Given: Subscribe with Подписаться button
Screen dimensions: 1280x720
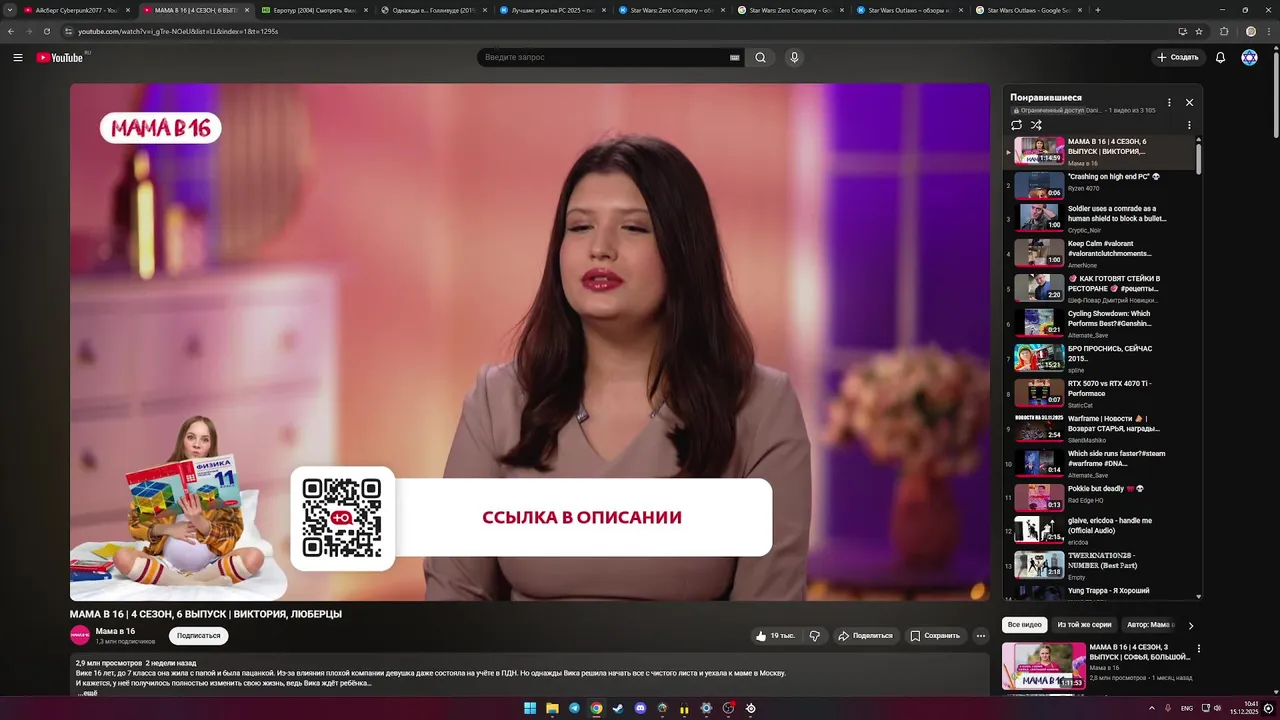Looking at the screenshot, I should [199, 636].
